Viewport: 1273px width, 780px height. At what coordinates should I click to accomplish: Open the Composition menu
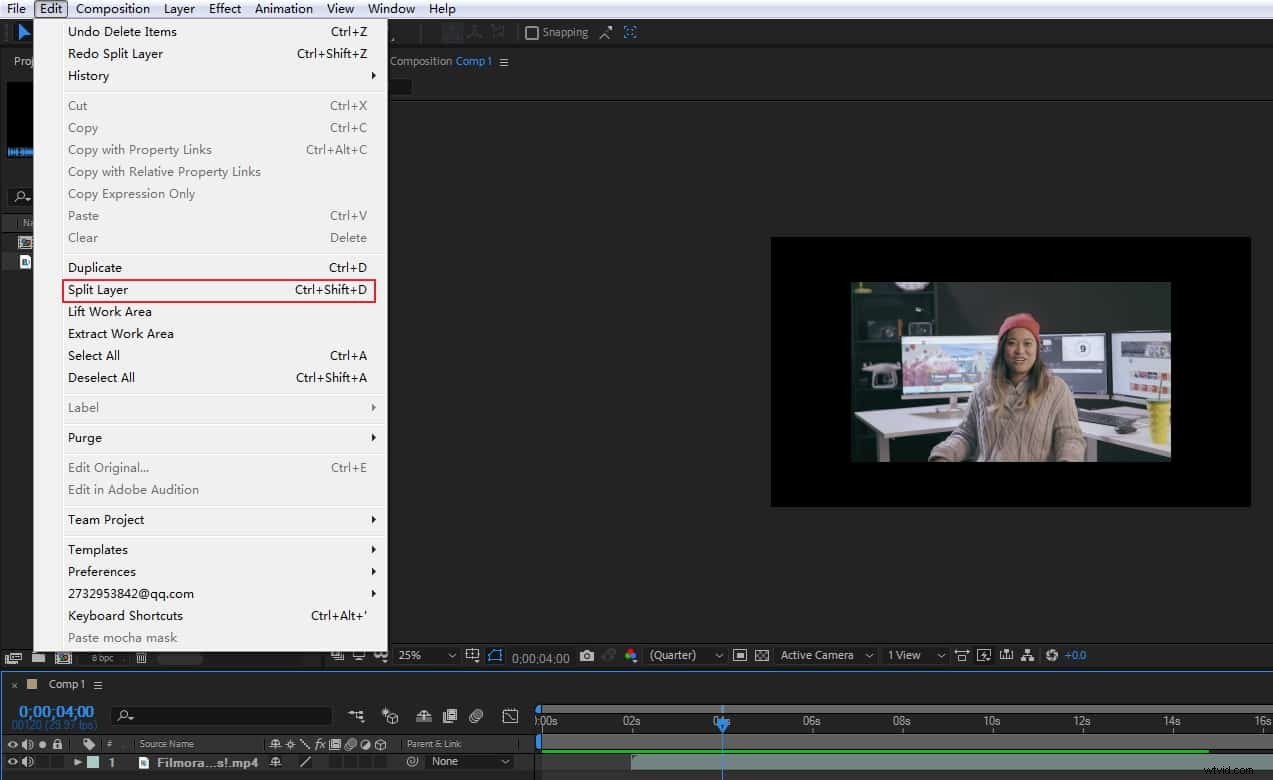tap(112, 8)
